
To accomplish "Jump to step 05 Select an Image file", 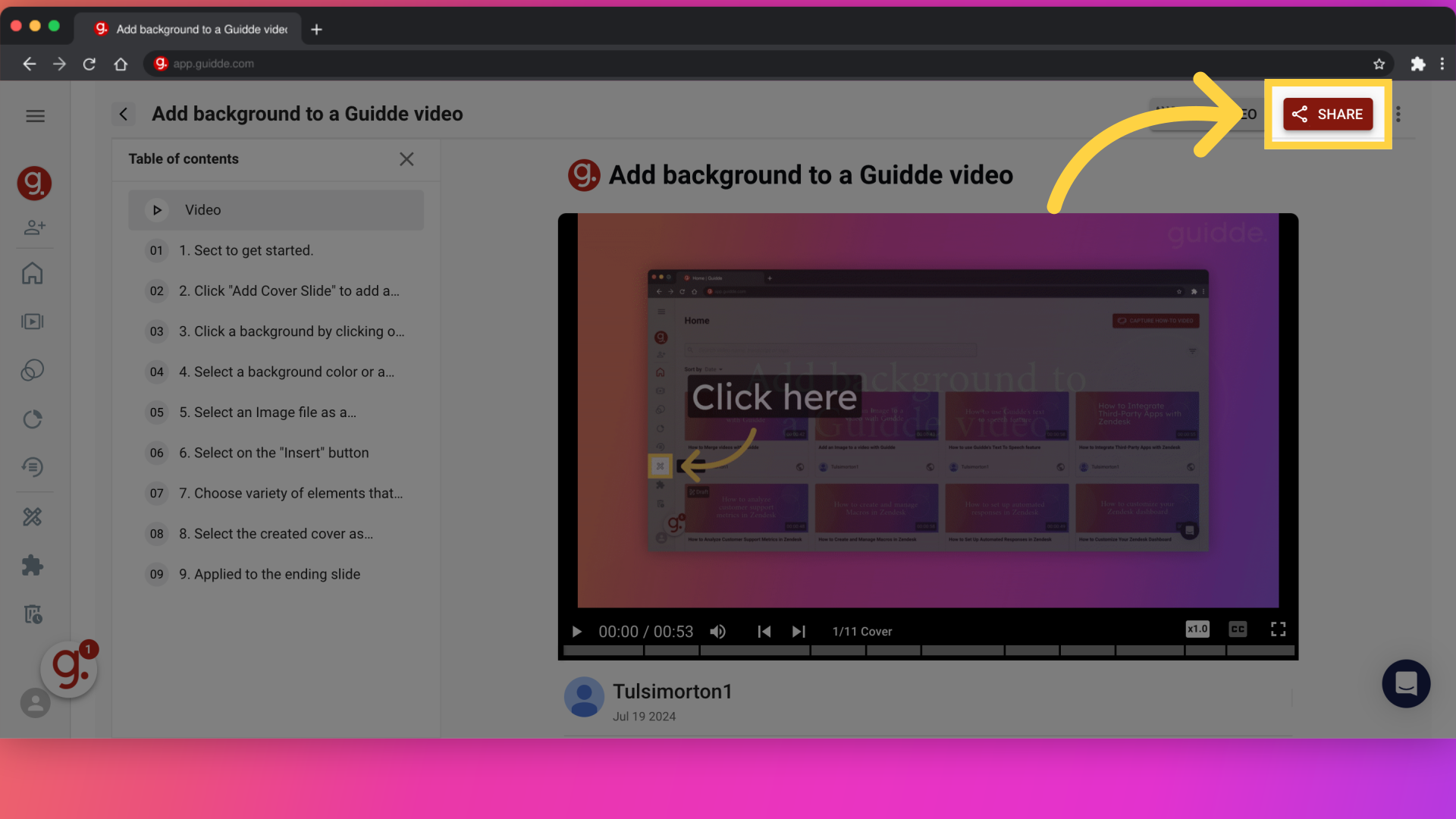I will pyautogui.click(x=276, y=413).
